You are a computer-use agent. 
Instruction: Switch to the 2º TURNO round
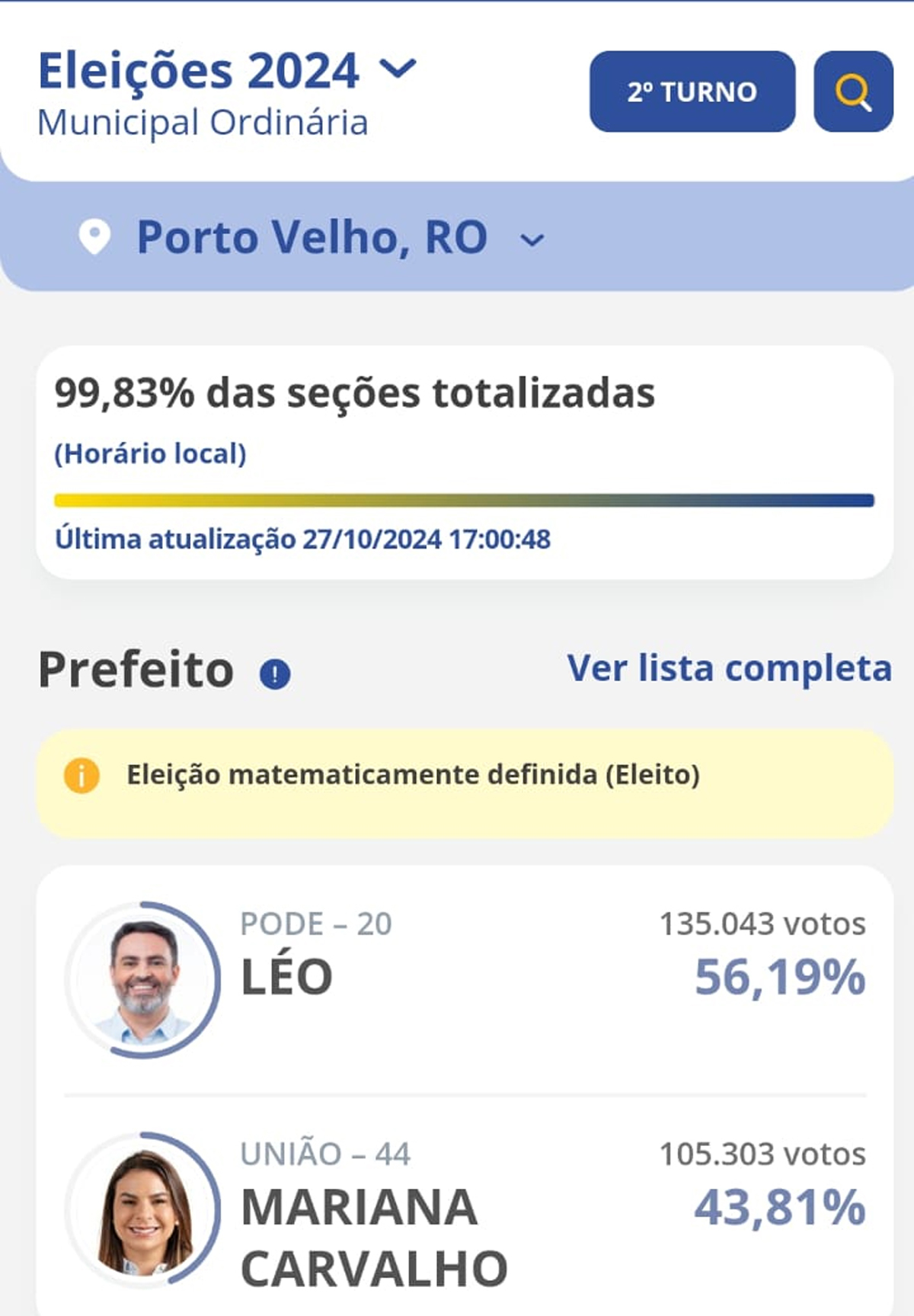tap(692, 91)
